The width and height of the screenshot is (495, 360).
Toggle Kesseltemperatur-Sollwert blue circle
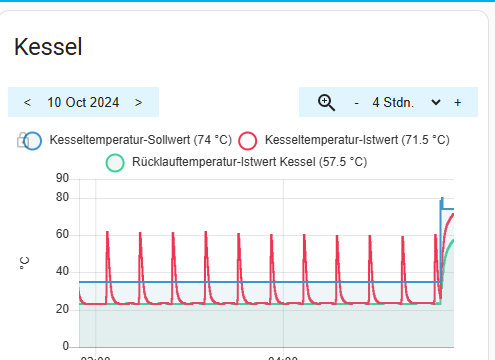[33, 141]
